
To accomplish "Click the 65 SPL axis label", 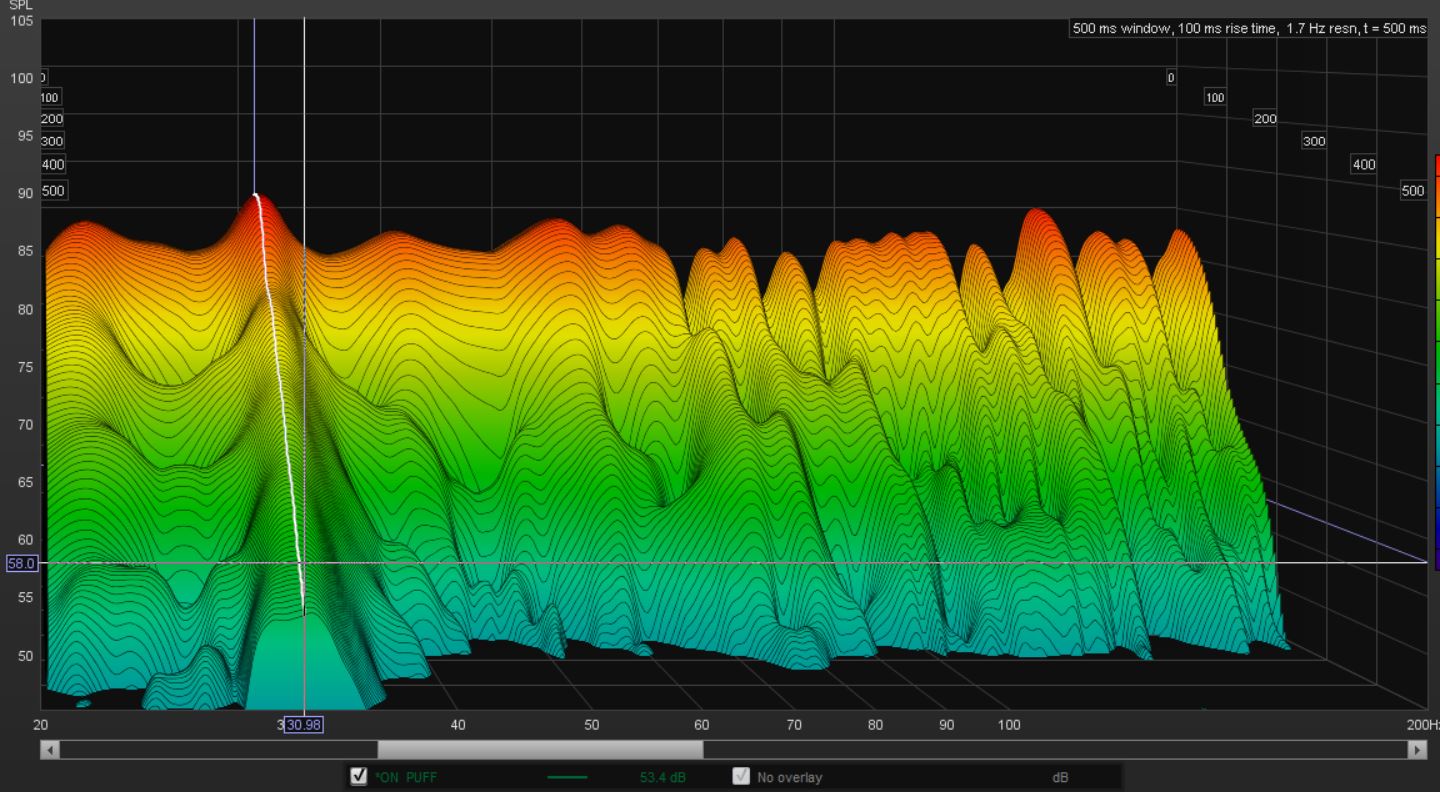I will [x=25, y=482].
